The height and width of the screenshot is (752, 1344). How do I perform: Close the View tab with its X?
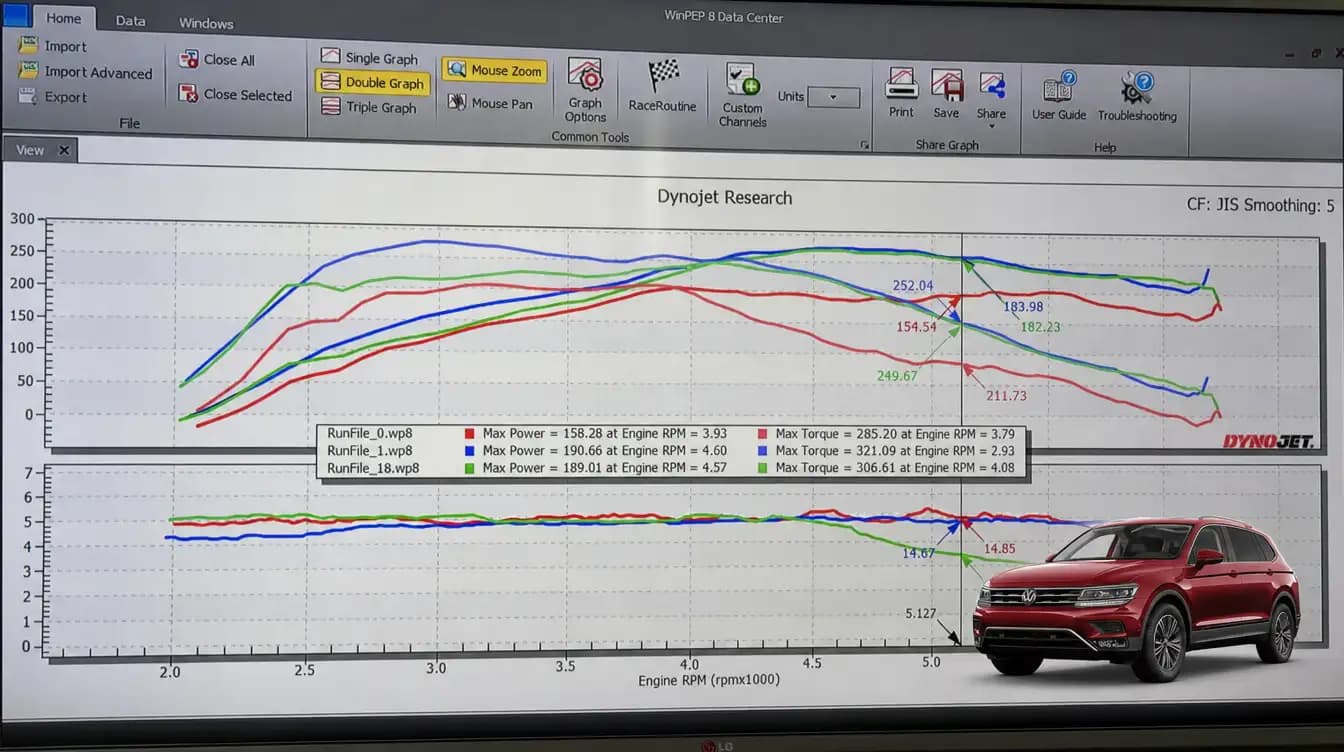(64, 150)
